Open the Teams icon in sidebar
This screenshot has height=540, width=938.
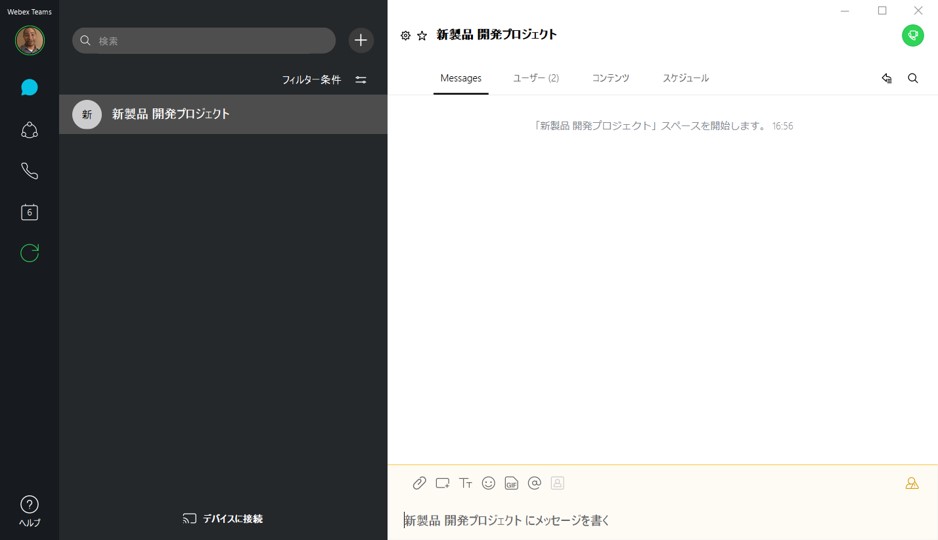[29, 130]
